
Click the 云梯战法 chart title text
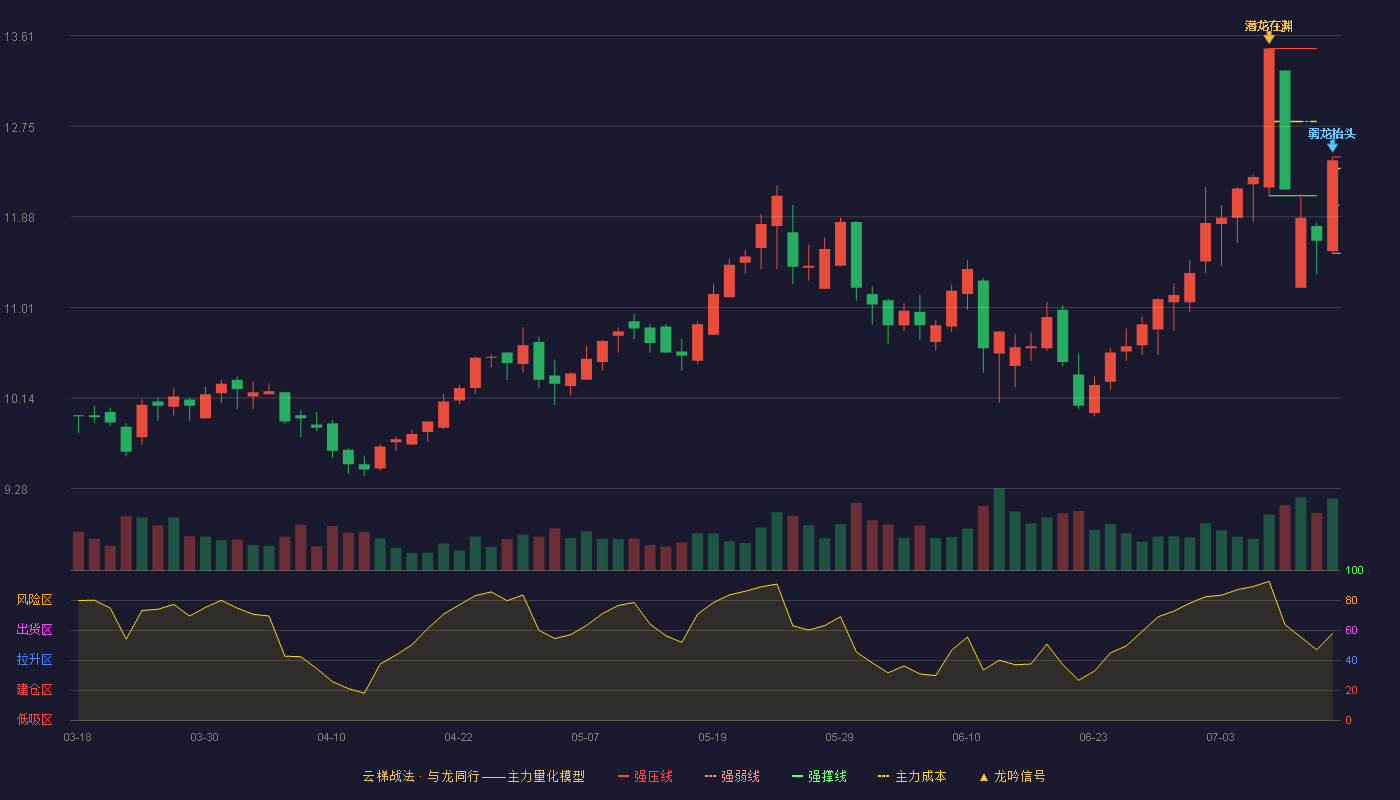point(388,776)
